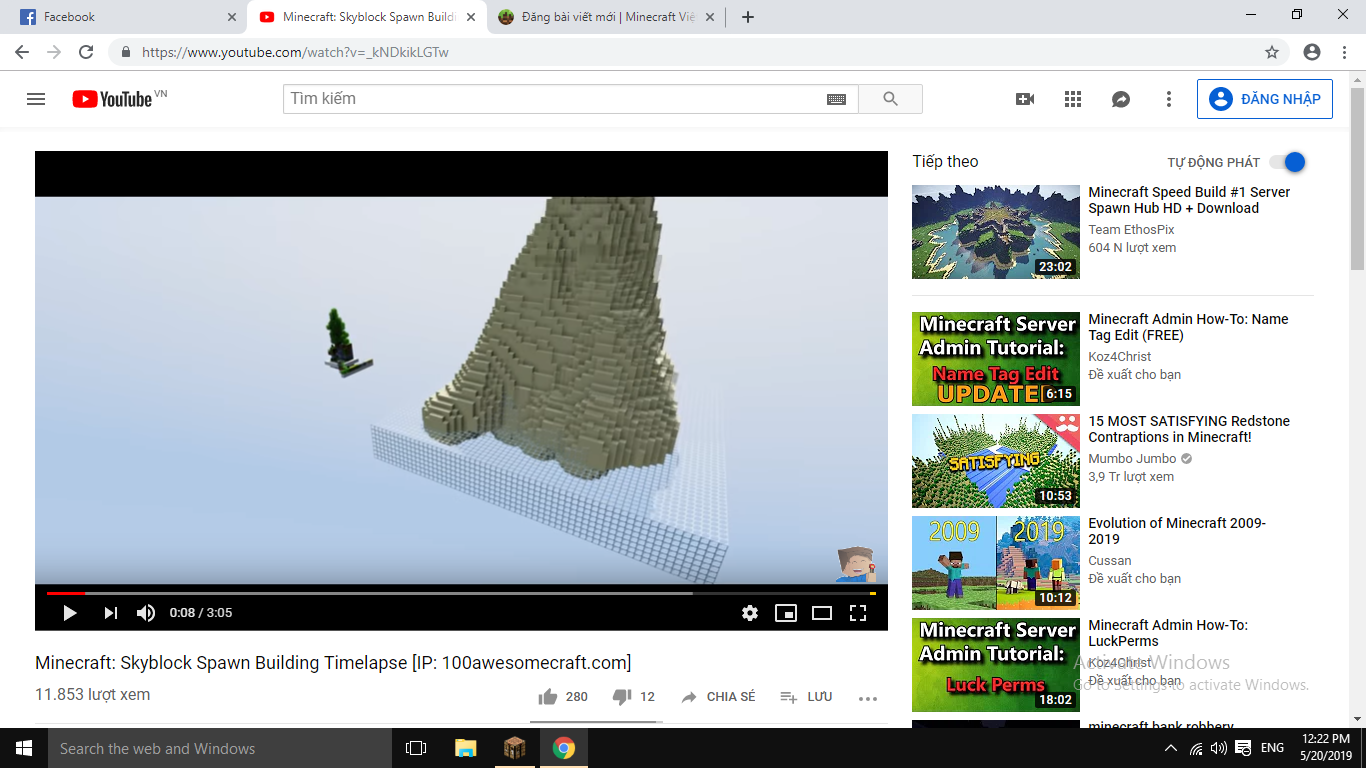1366x768 pixels.
Task: Open the player settings gear
Action: (x=750, y=613)
